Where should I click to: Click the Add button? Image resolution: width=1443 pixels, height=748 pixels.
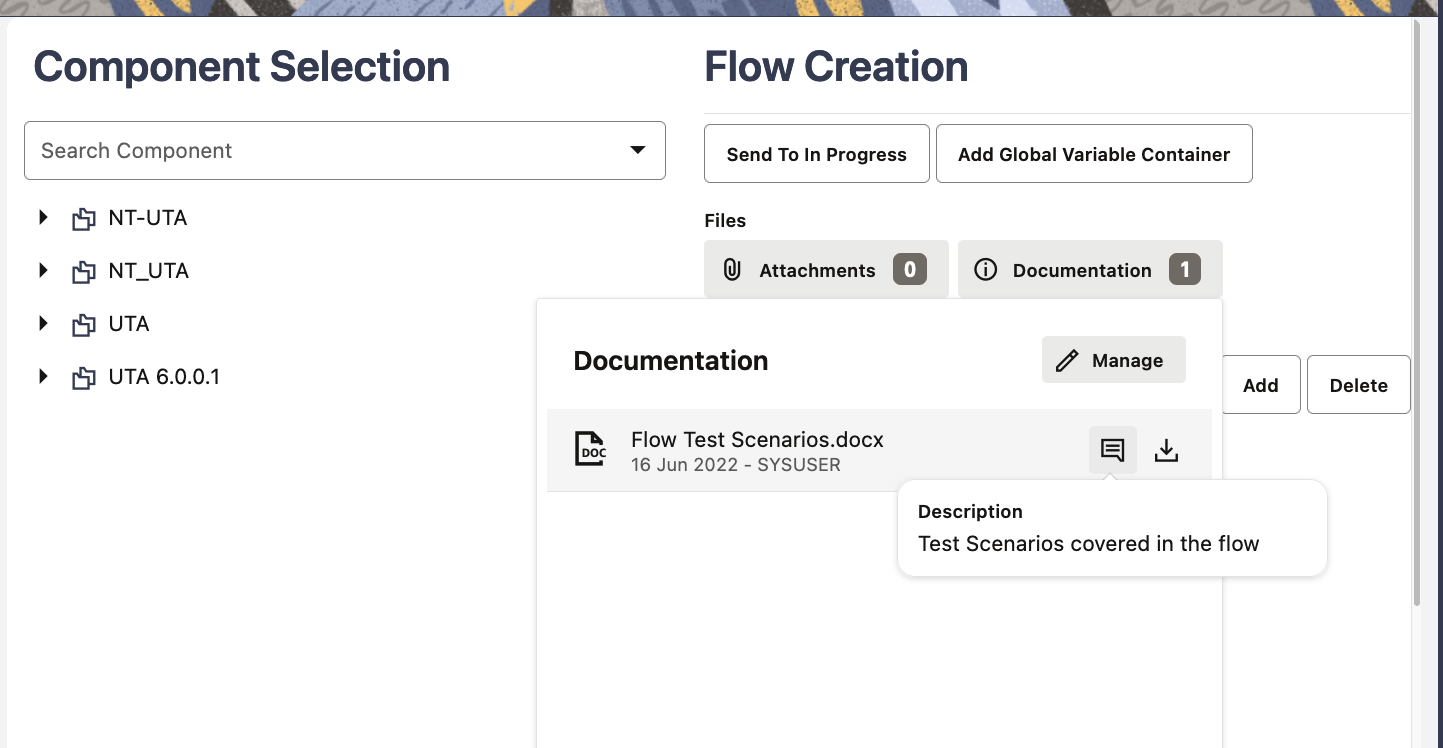[x=1260, y=385]
